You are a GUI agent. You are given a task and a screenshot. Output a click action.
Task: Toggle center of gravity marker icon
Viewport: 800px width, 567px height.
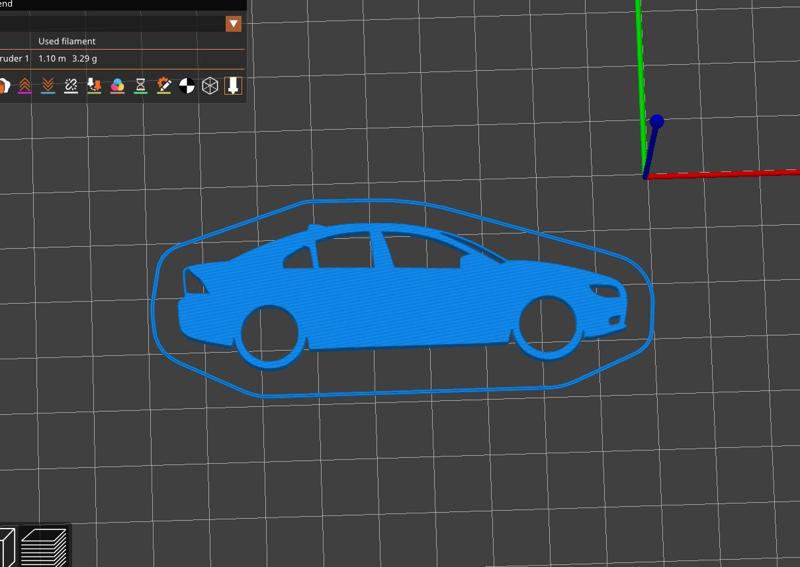pyautogui.click(x=187, y=86)
